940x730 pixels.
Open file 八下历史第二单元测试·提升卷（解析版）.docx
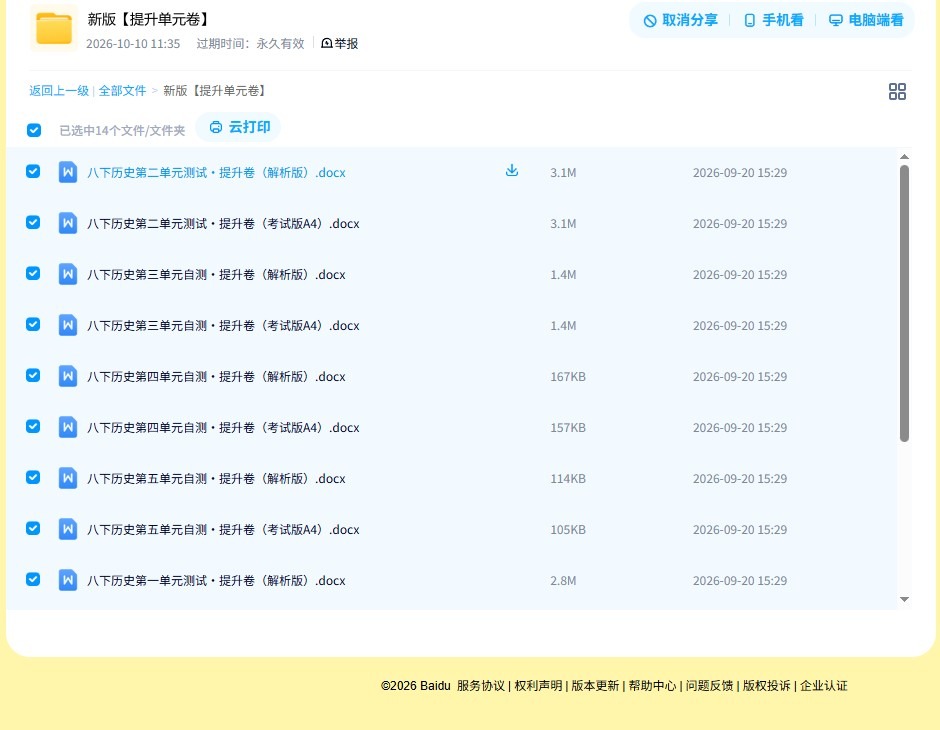click(x=216, y=173)
